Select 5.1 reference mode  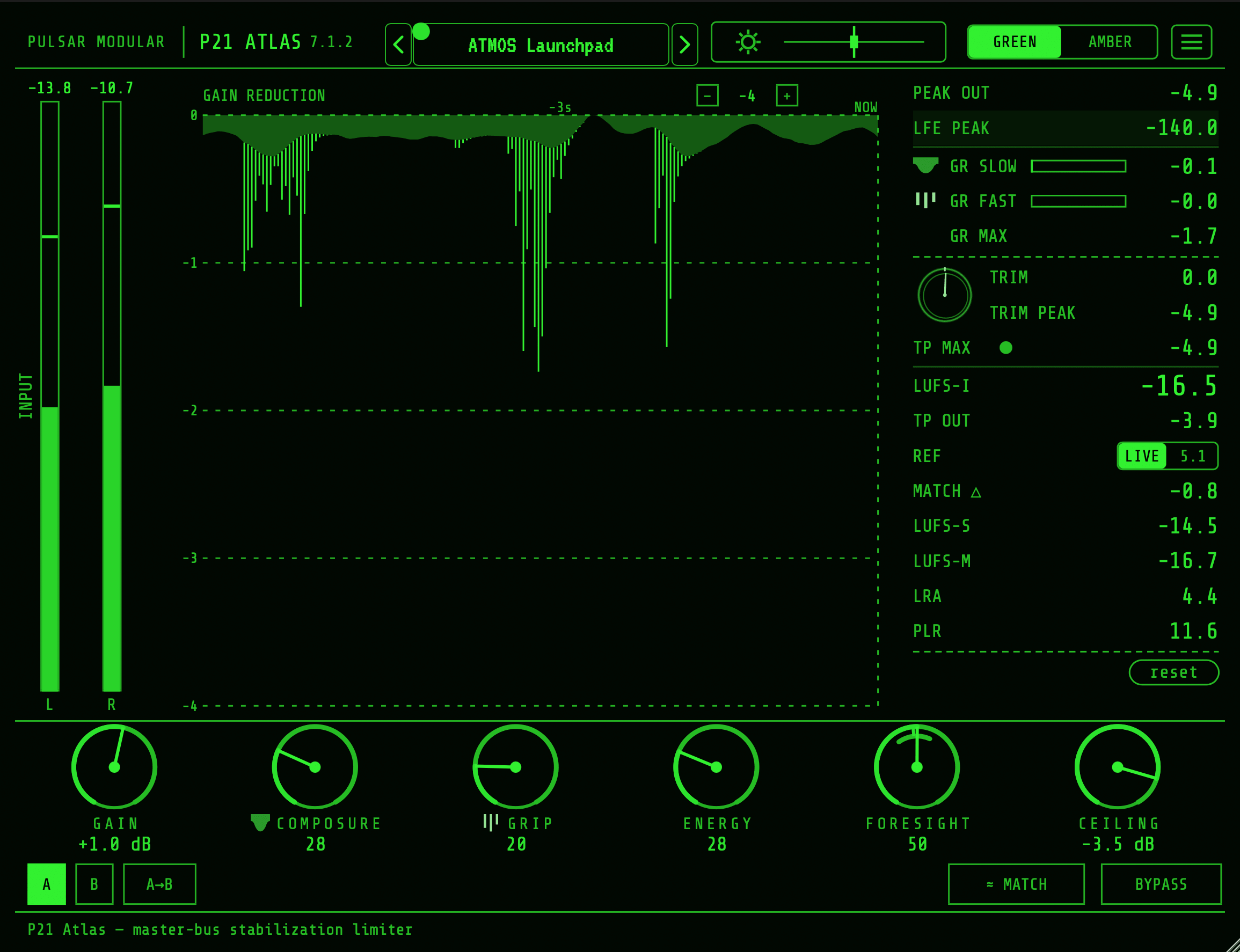(1192, 456)
